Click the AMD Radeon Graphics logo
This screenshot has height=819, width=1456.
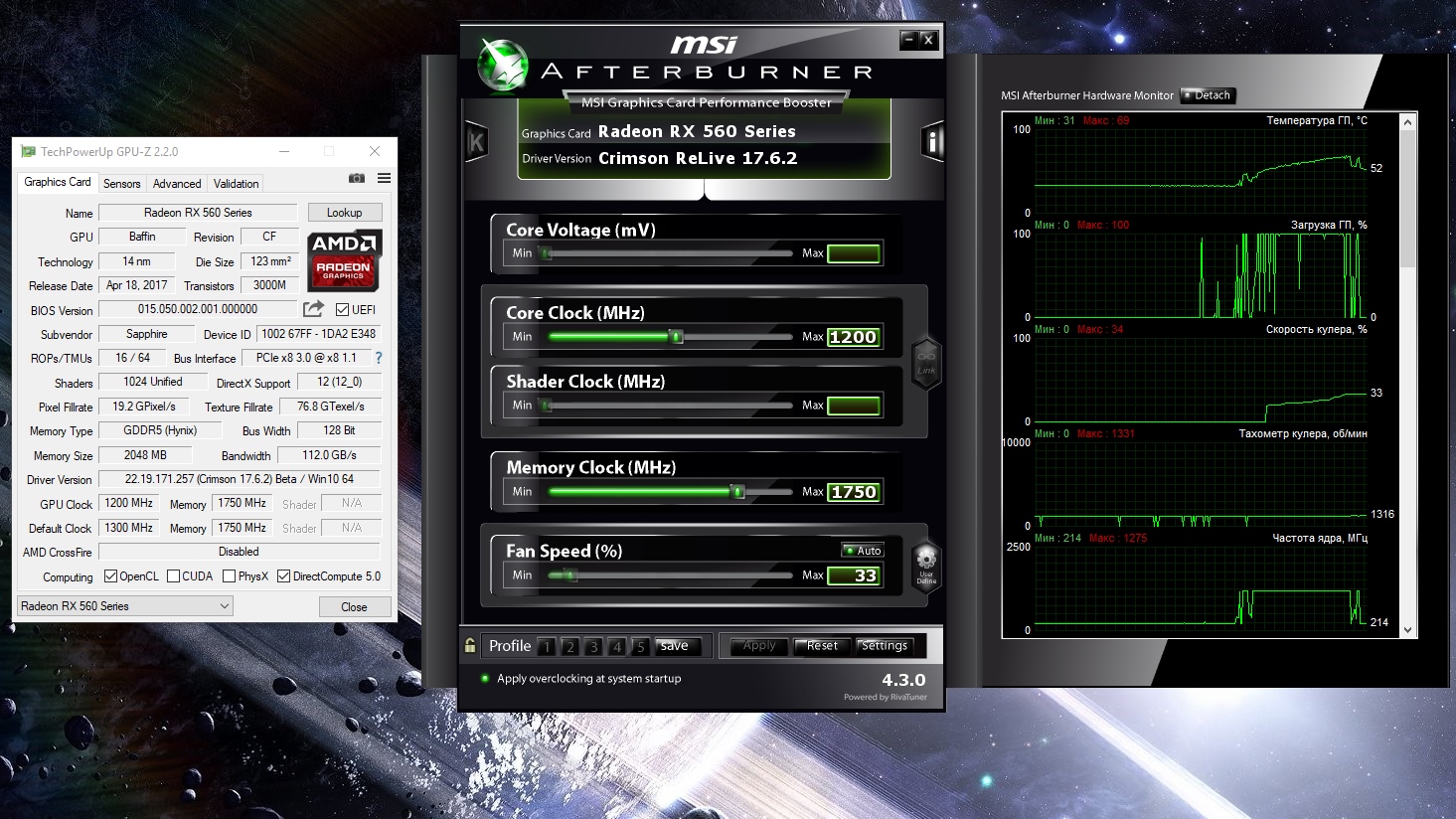(x=343, y=259)
